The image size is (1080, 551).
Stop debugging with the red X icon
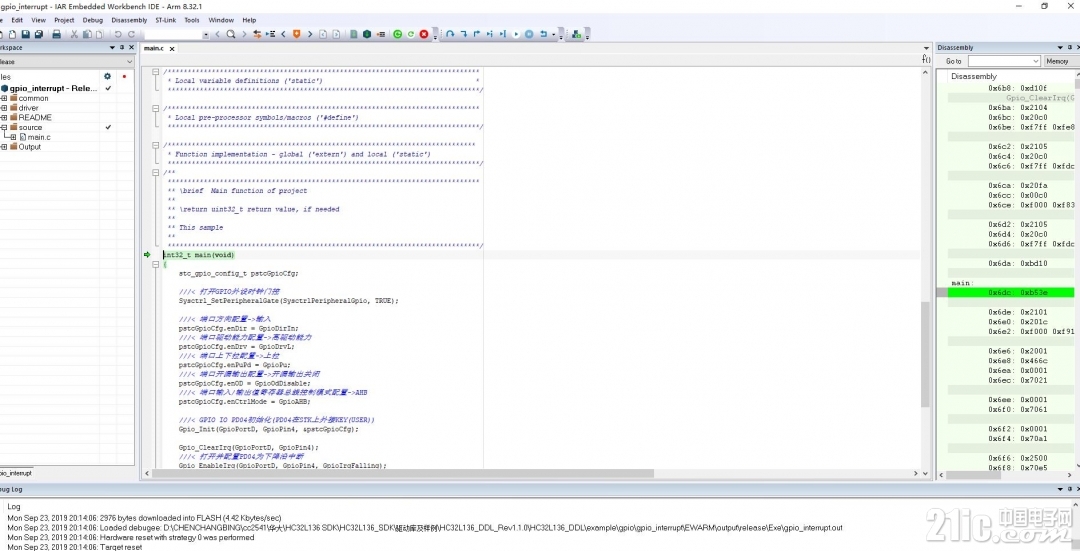pos(424,34)
